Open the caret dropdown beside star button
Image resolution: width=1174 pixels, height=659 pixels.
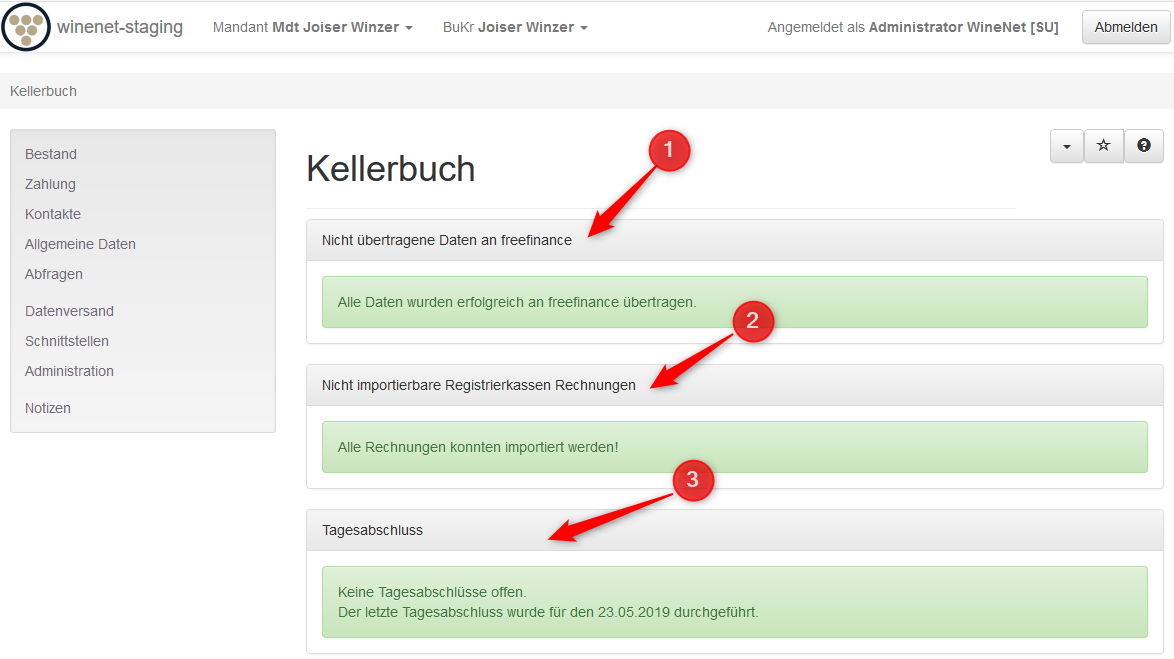[1067, 146]
